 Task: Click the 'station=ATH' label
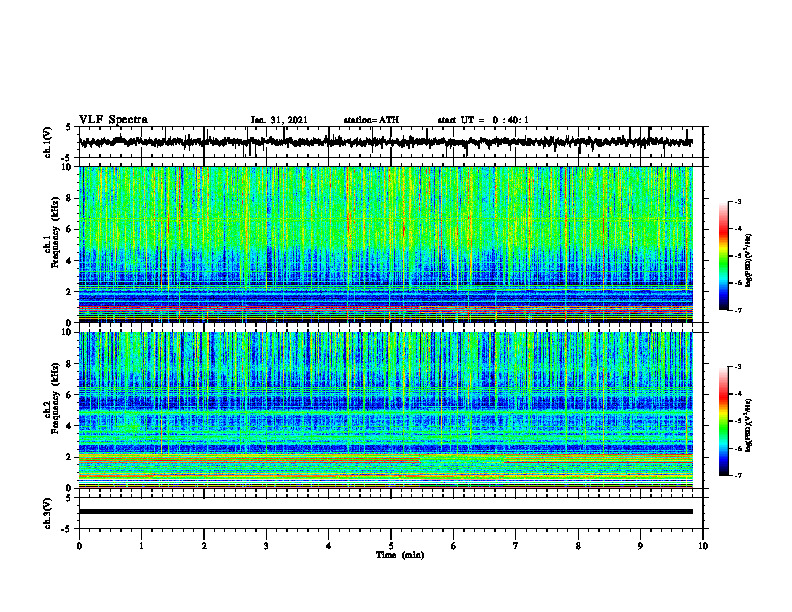[x=371, y=120]
